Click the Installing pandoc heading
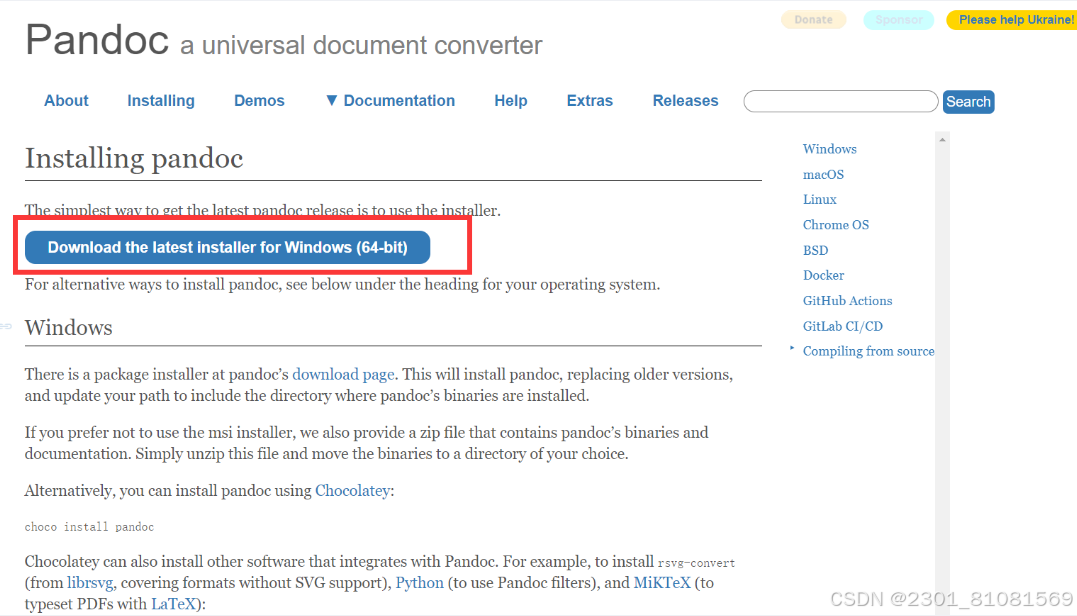The width and height of the screenshot is (1077, 616). pyautogui.click(x=134, y=159)
